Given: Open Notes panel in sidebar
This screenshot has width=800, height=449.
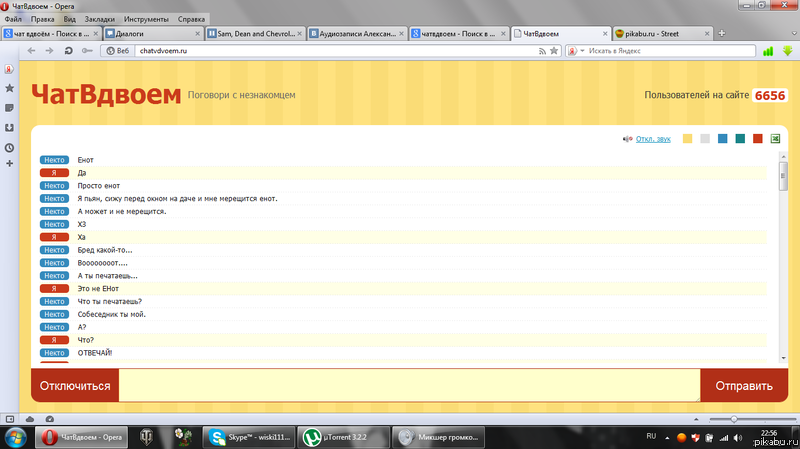Looking at the screenshot, I should [x=9, y=108].
